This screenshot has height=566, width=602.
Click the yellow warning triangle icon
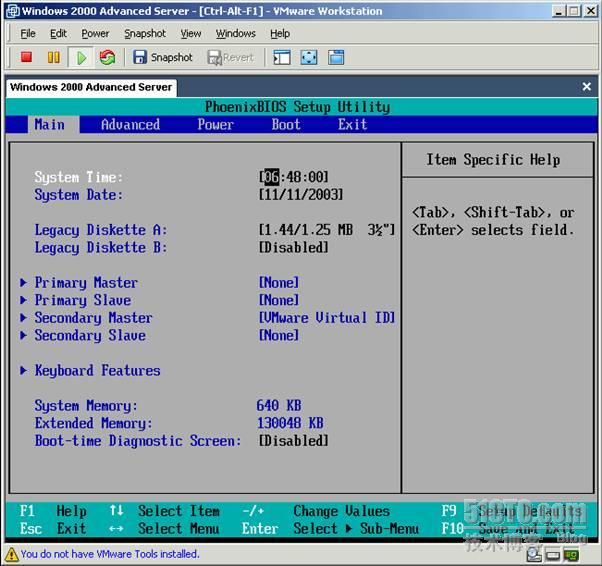(x=11, y=554)
